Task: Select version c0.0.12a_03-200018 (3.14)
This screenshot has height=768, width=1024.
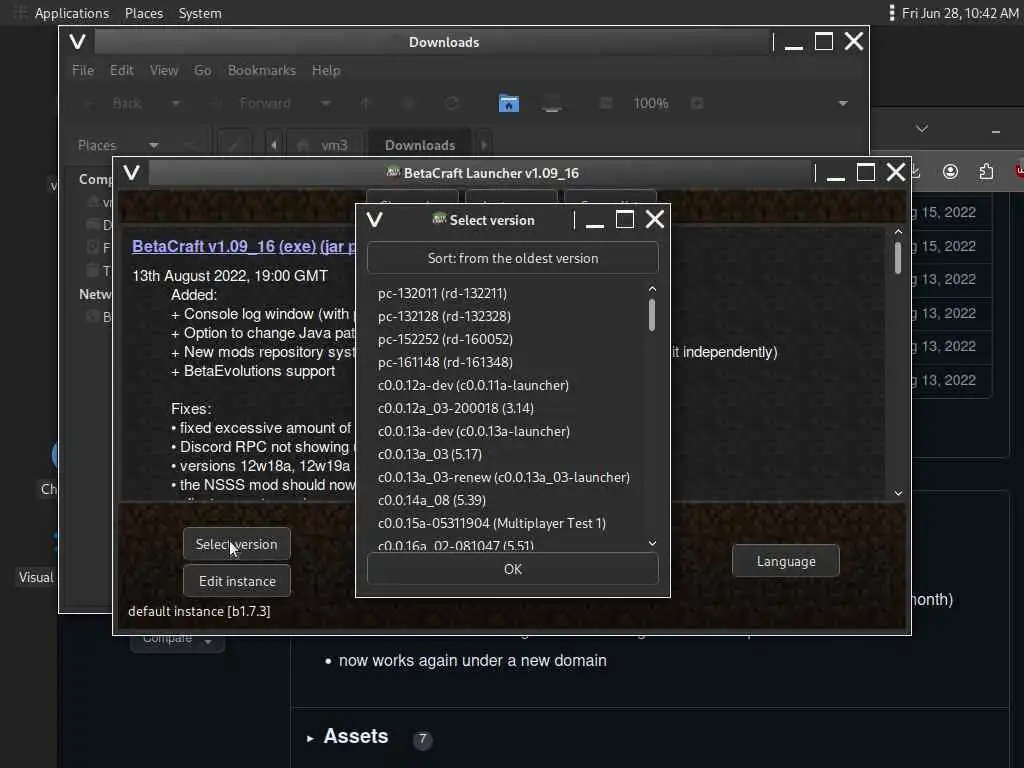Action: (455, 408)
